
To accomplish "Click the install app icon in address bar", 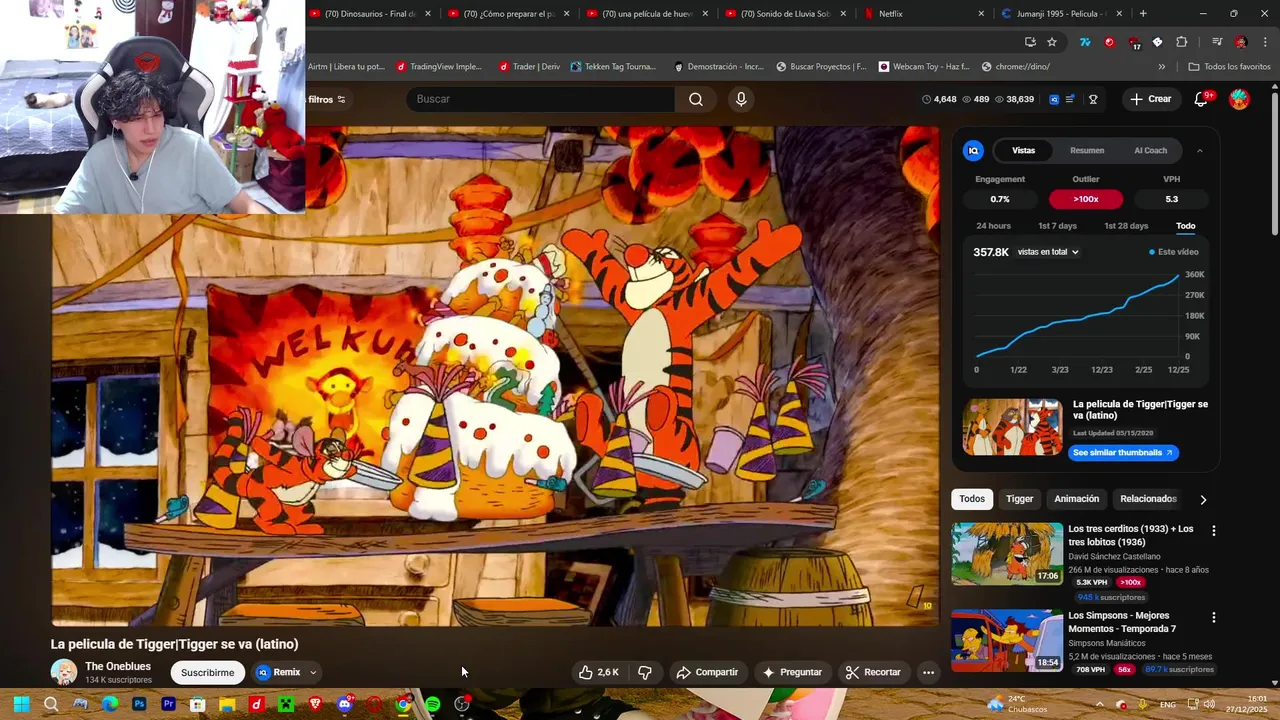I will [x=1030, y=42].
